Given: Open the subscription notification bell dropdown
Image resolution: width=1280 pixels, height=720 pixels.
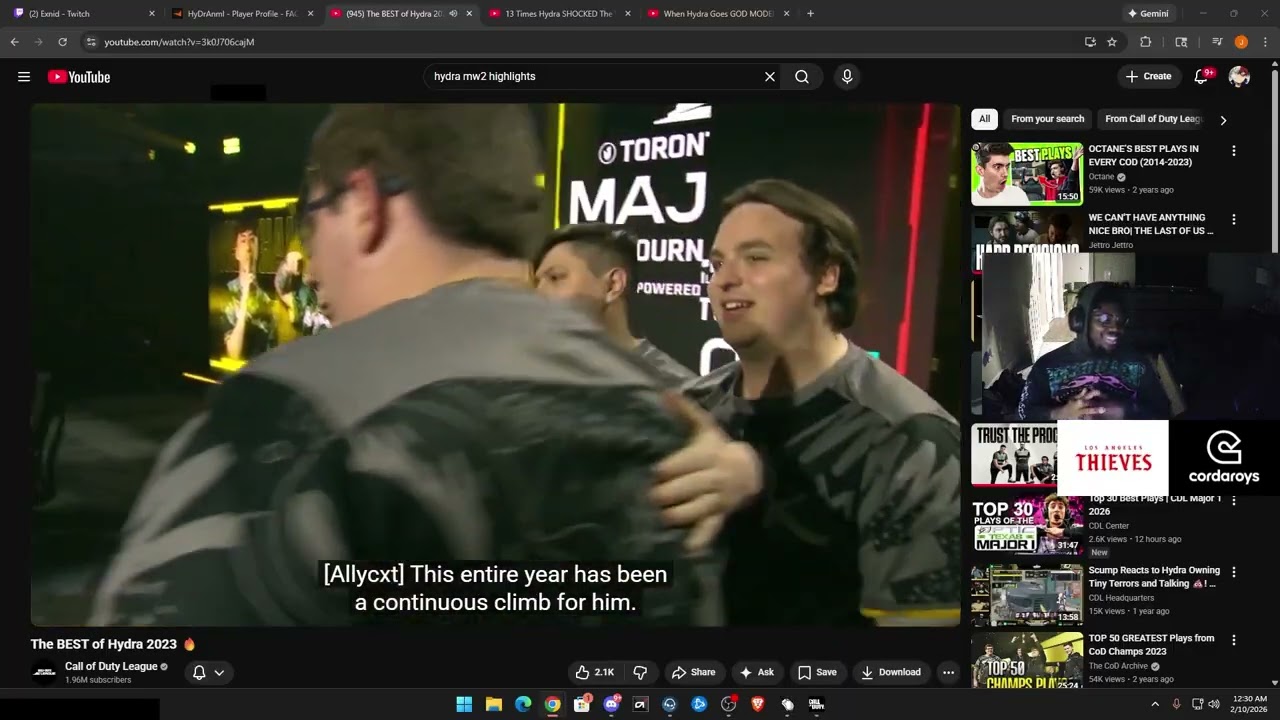Looking at the screenshot, I should click(x=208, y=672).
